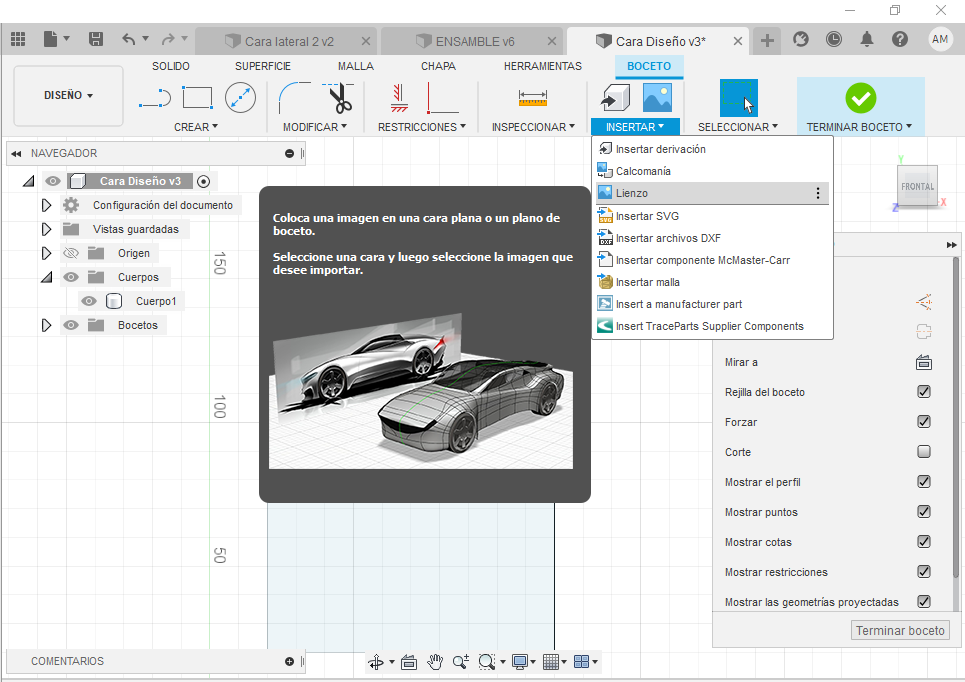Choose Insertar SVG from the menu
Screen dimensions: 965x682
pos(647,216)
